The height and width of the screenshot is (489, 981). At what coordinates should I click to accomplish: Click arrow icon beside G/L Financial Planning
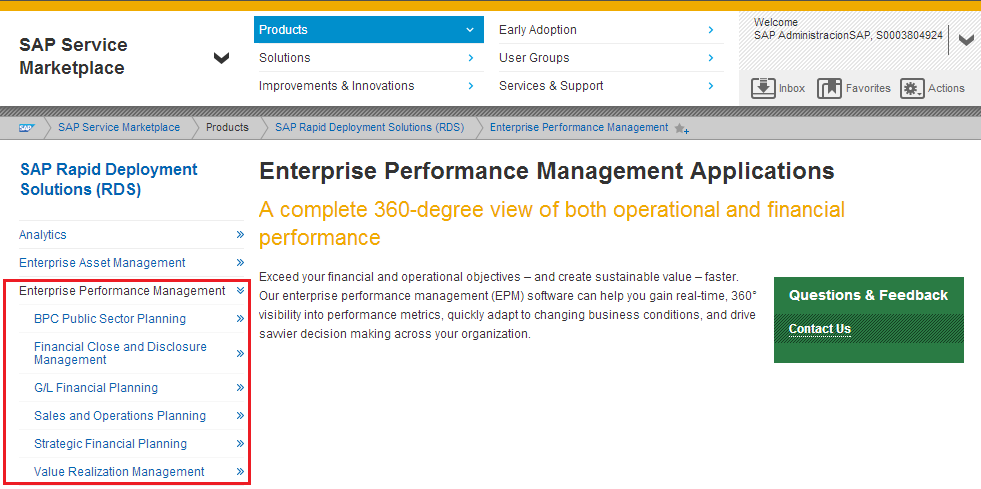[x=240, y=388]
